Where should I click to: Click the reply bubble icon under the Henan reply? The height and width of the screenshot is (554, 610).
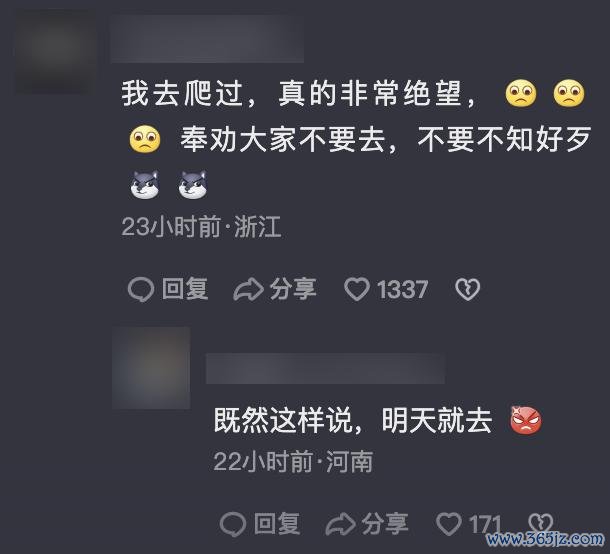(233, 524)
